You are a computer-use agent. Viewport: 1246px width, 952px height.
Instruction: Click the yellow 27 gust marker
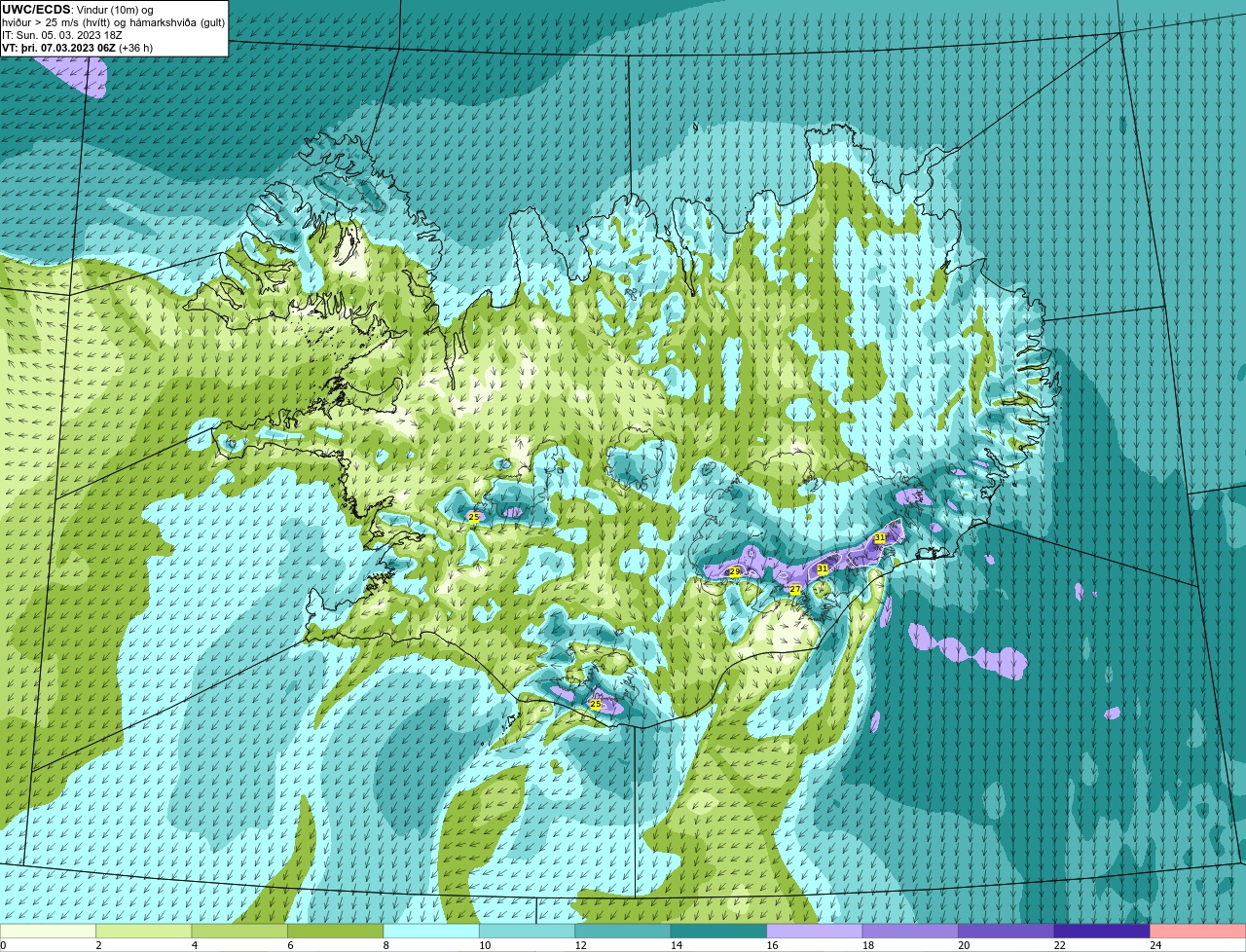pos(795,590)
